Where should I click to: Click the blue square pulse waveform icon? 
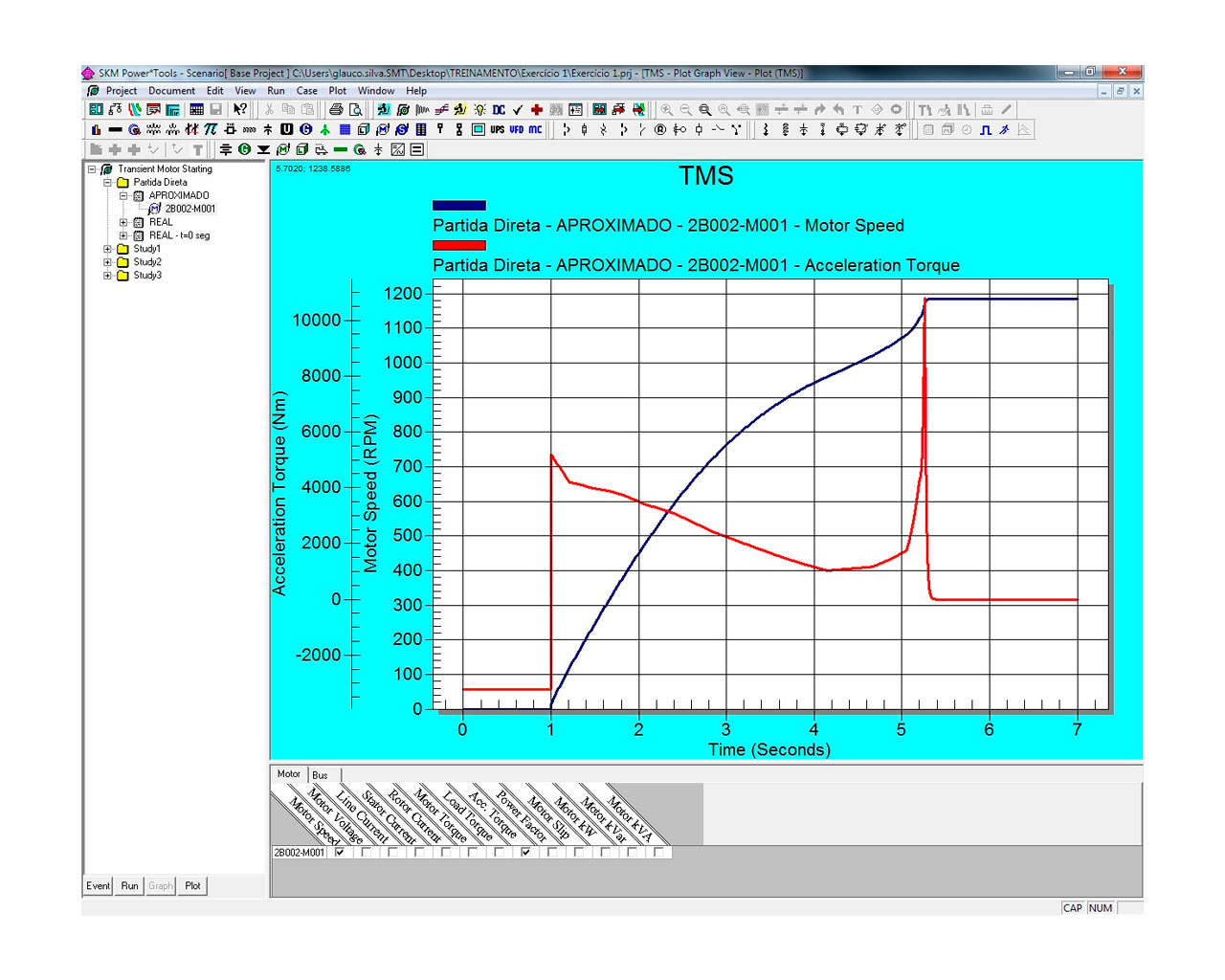(x=986, y=129)
